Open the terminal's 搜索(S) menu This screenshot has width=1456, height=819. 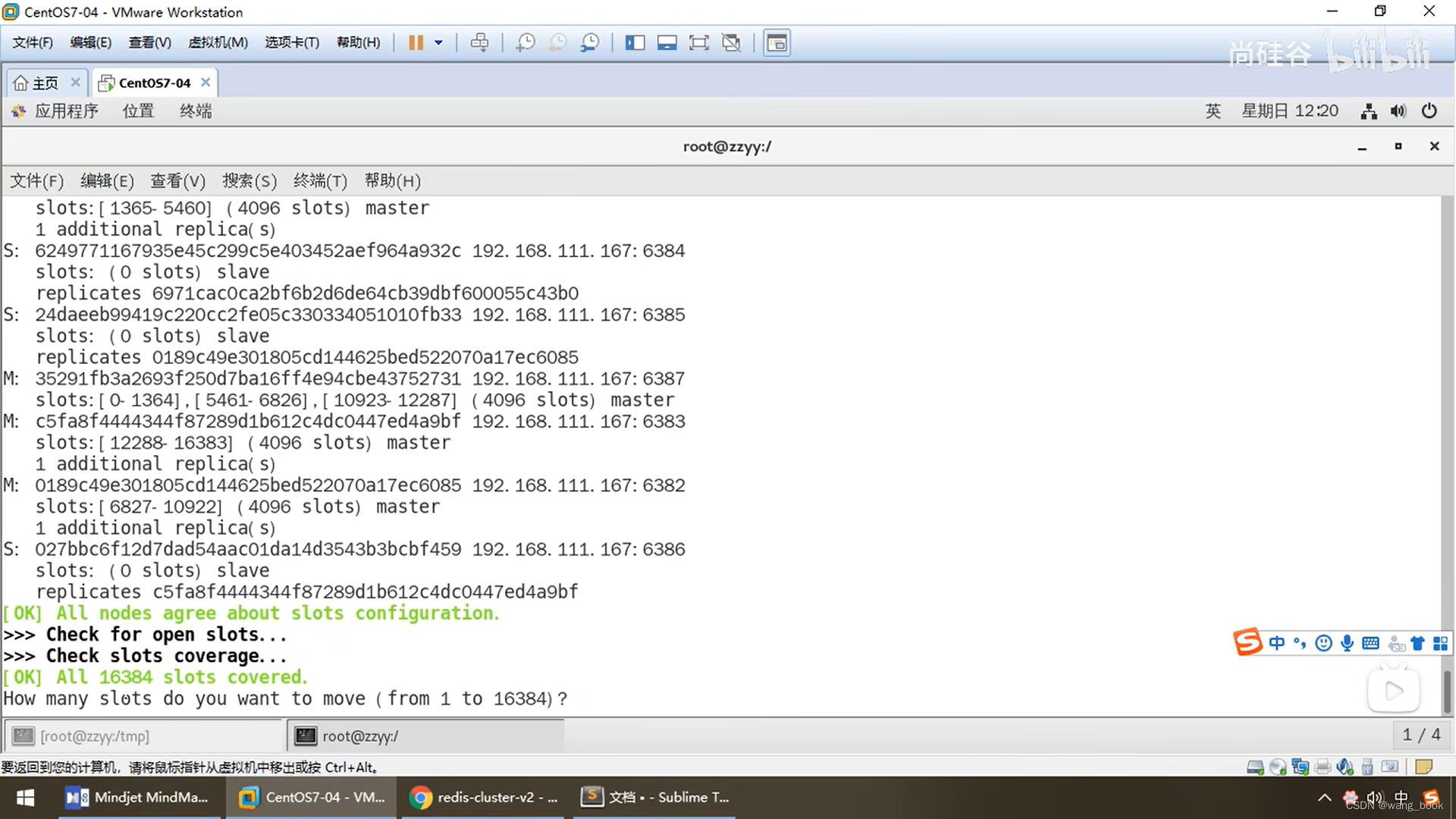point(249,180)
